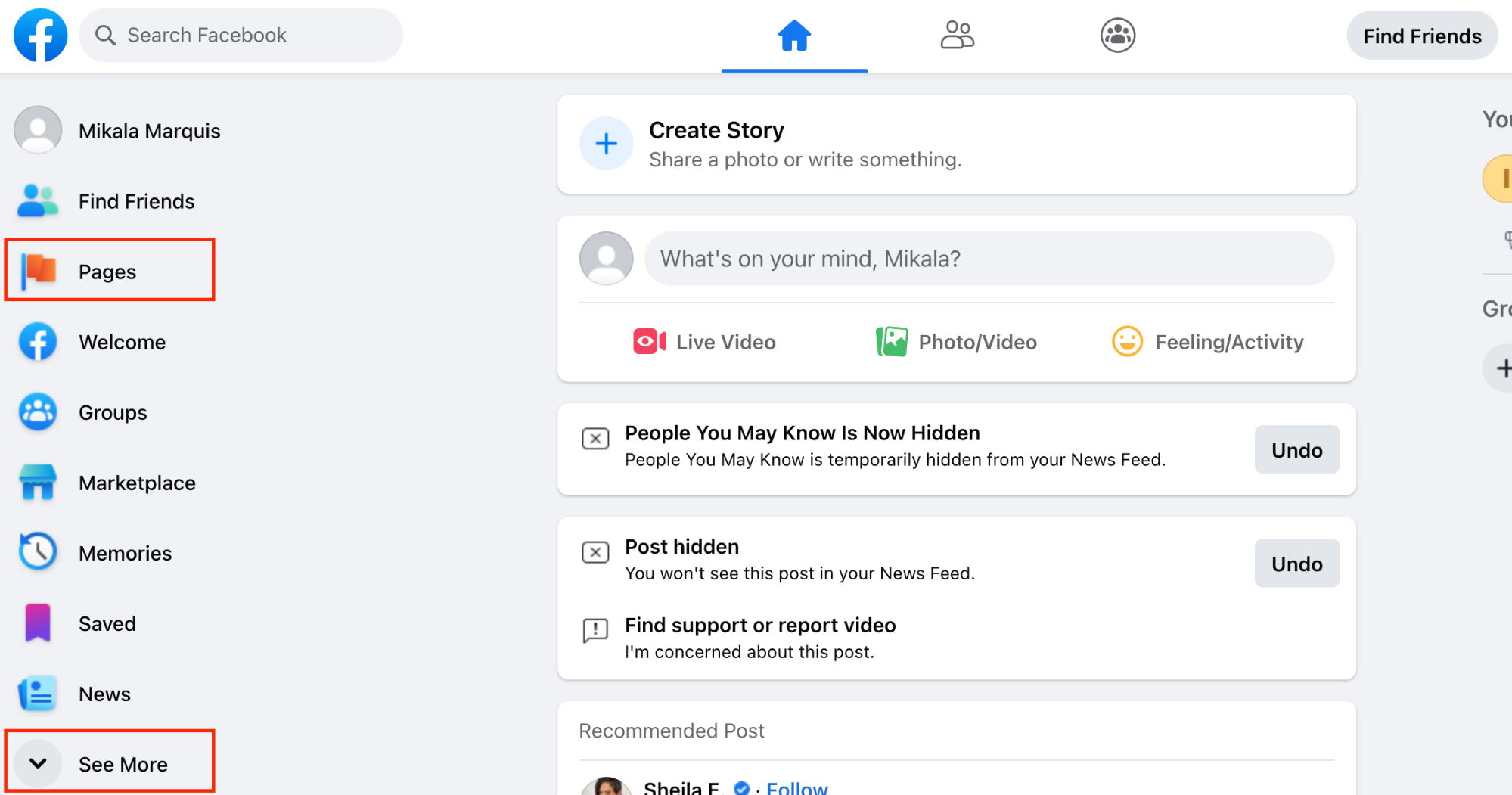
Task: Open the News sidebar icon
Action: 38,694
